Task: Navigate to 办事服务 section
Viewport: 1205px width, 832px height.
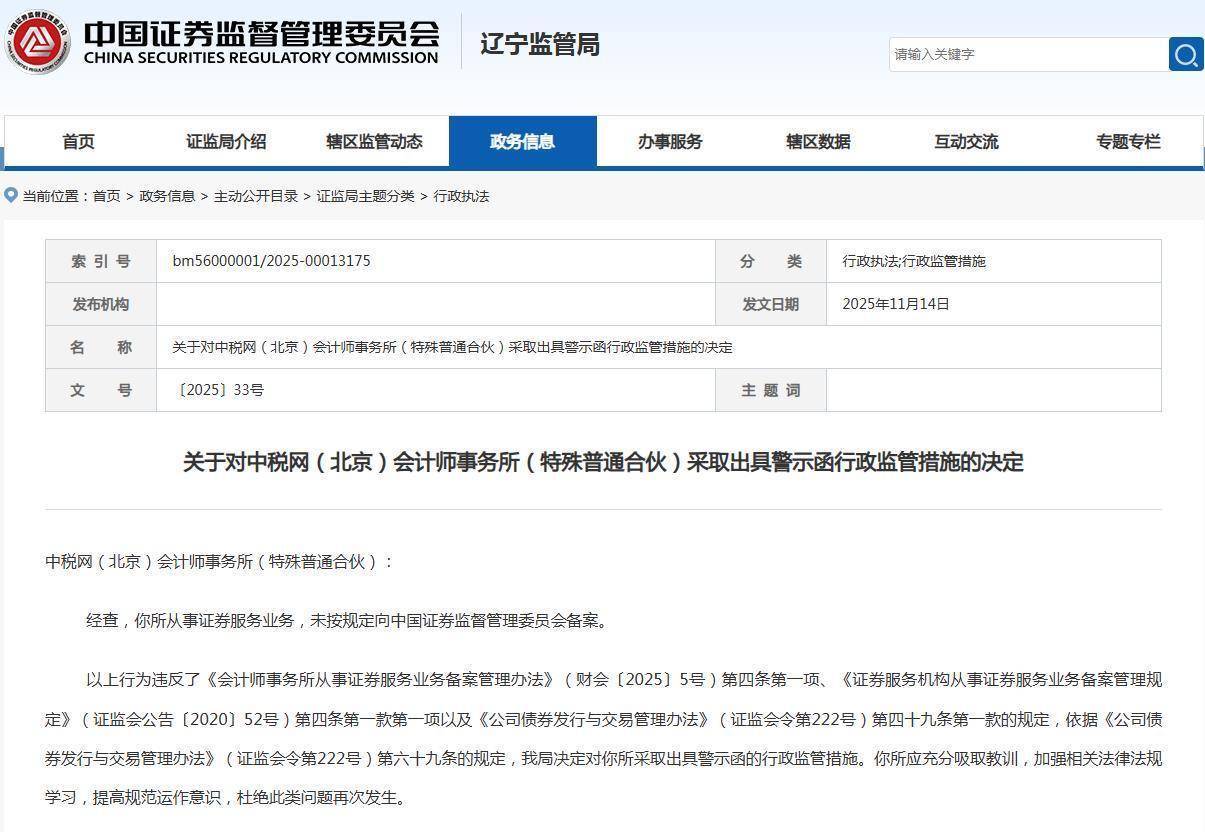Action: [x=670, y=141]
